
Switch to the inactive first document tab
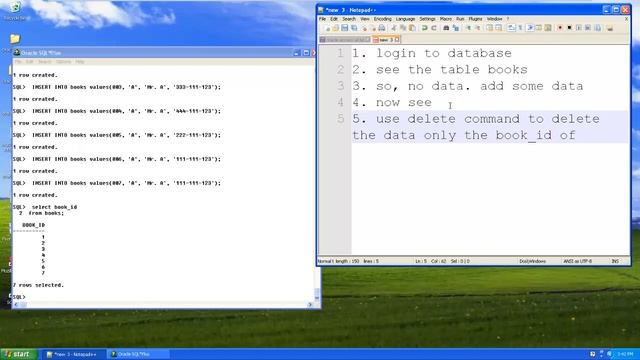tap(345, 40)
